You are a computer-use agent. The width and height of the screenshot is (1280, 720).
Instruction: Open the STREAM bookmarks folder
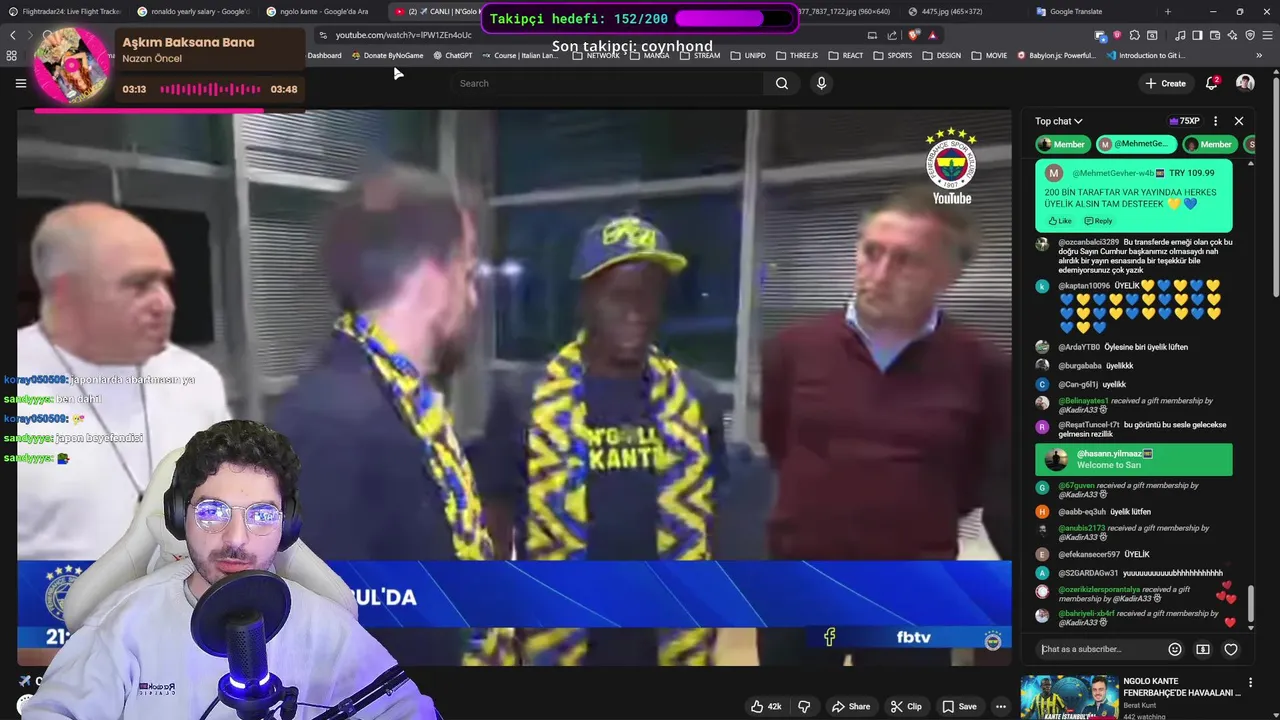click(x=699, y=55)
